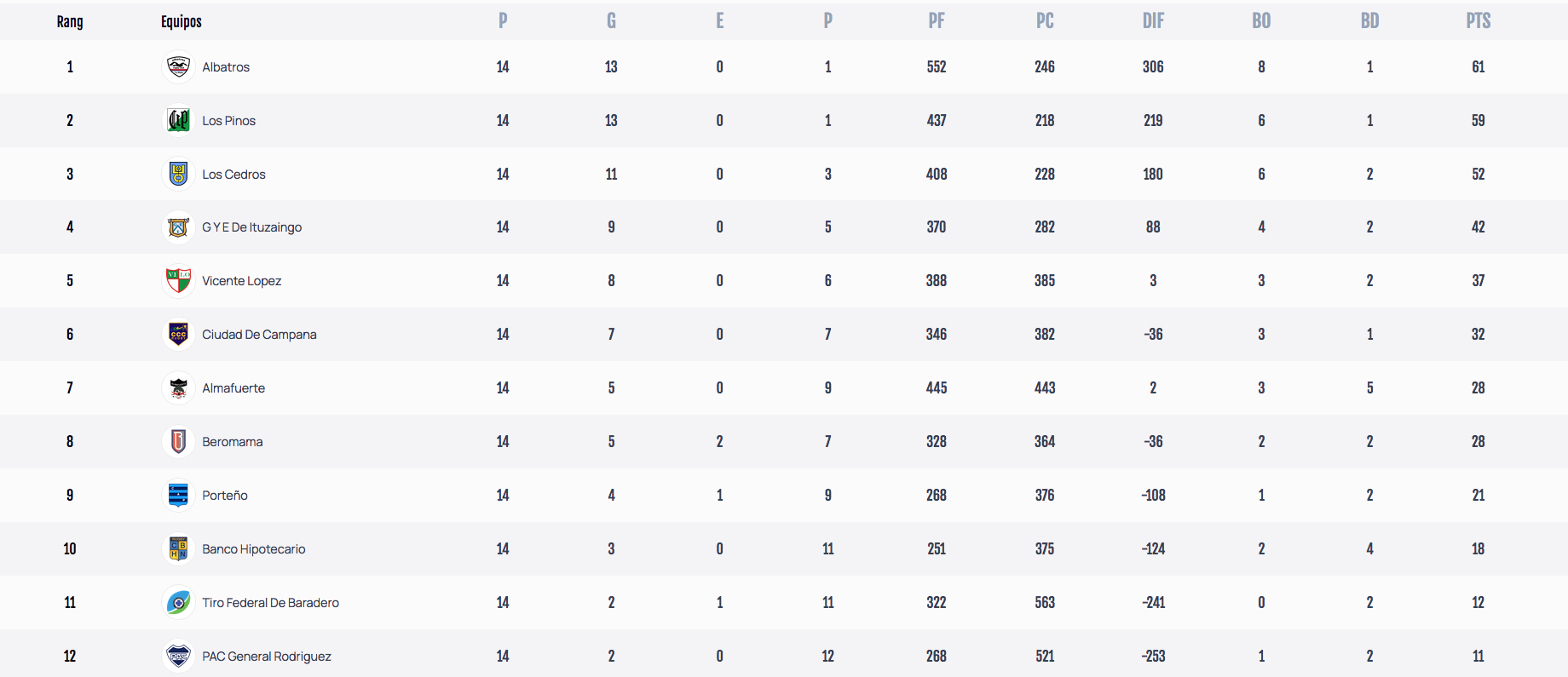Click the Los Pinos club logo
This screenshot has height=677, width=1568.
(x=178, y=120)
